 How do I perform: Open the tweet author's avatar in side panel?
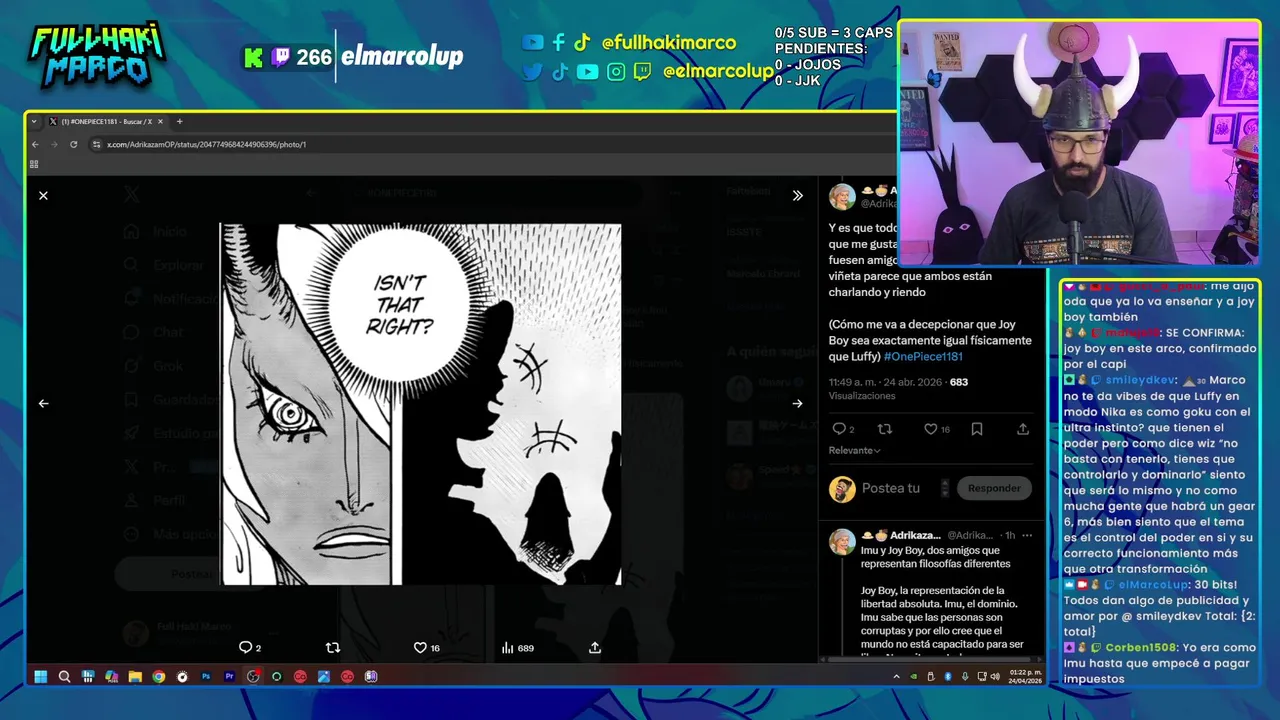(842, 196)
